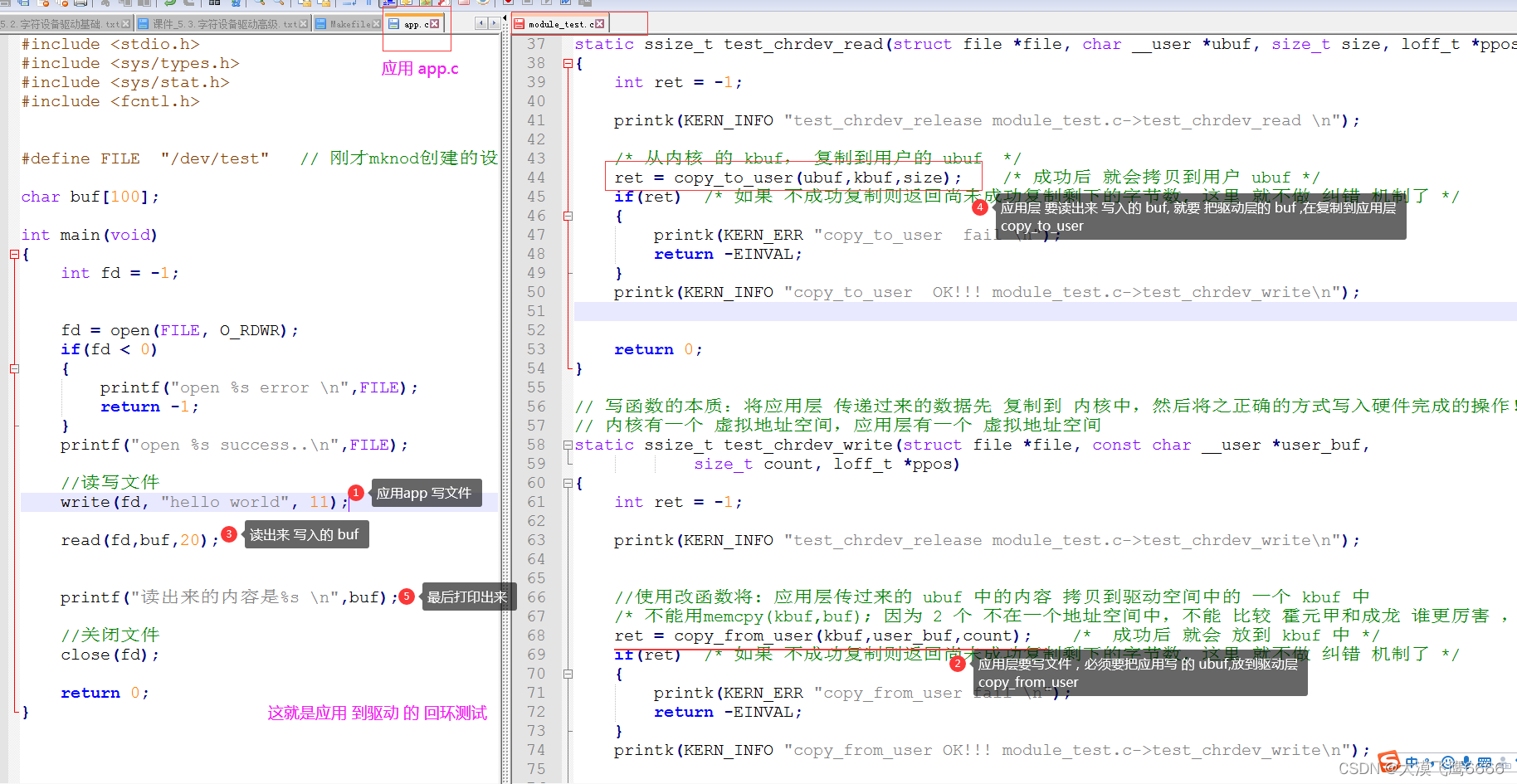Click the Save toolbar icon

coord(23,5)
